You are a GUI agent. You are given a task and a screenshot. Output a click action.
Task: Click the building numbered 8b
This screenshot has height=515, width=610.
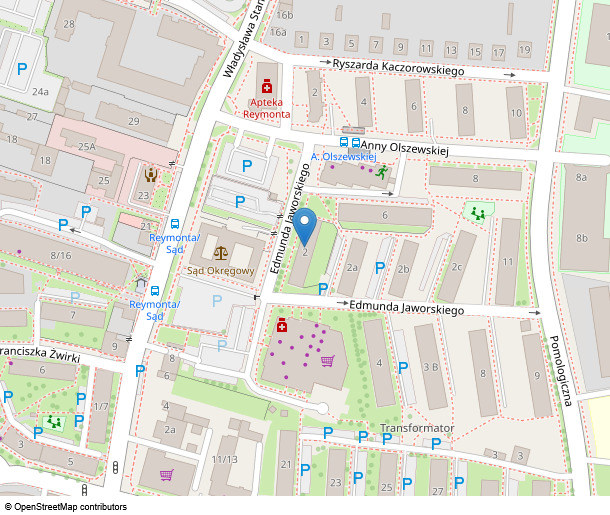point(582,238)
